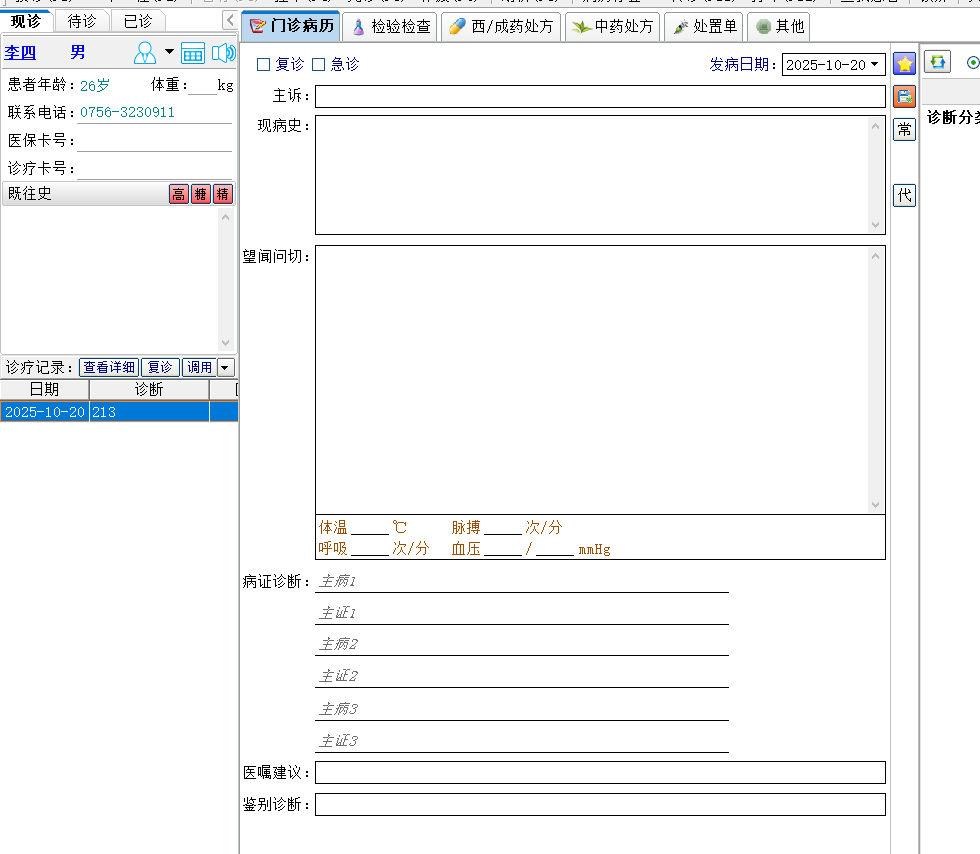Click the 查看详细 button
The image size is (980, 854).
(109, 367)
